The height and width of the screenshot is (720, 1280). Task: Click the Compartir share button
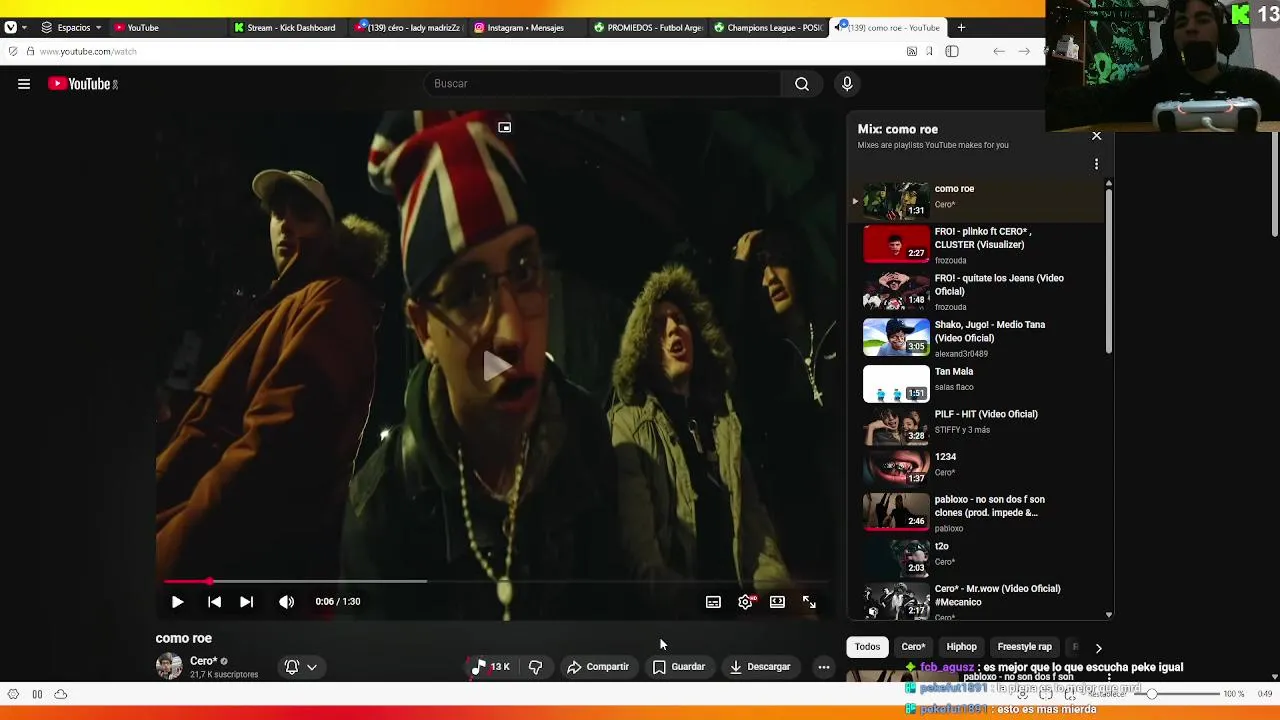coord(598,667)
